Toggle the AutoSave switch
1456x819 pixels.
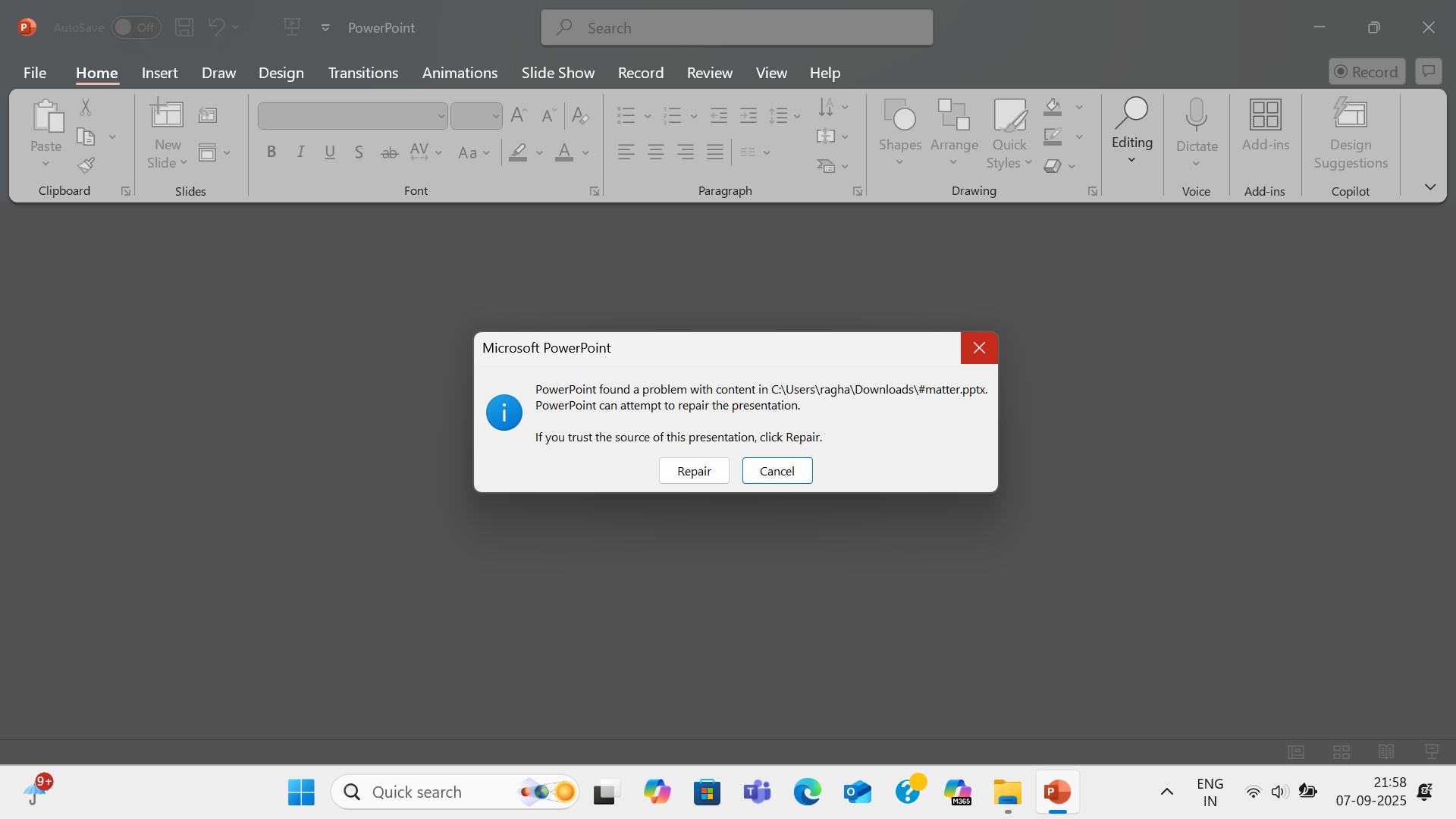(x=136, y=27)
